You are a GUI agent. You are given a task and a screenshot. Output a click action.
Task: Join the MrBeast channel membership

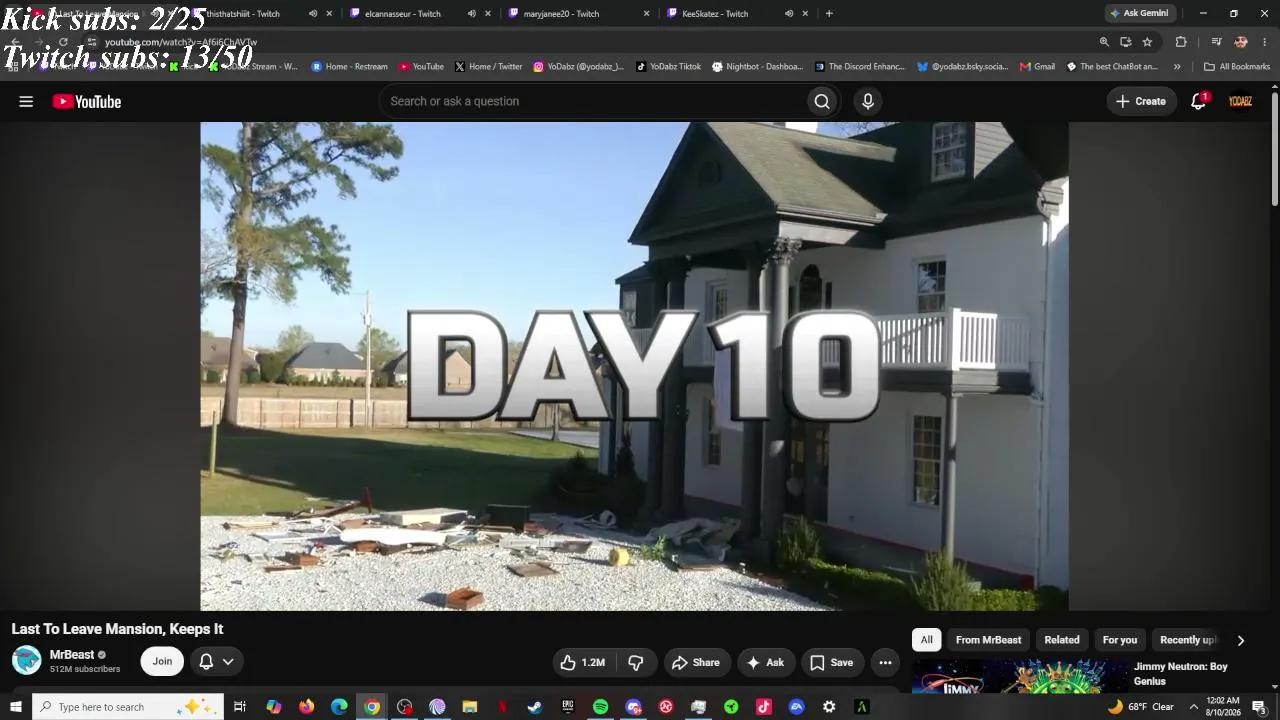click(x=162, y=661)
